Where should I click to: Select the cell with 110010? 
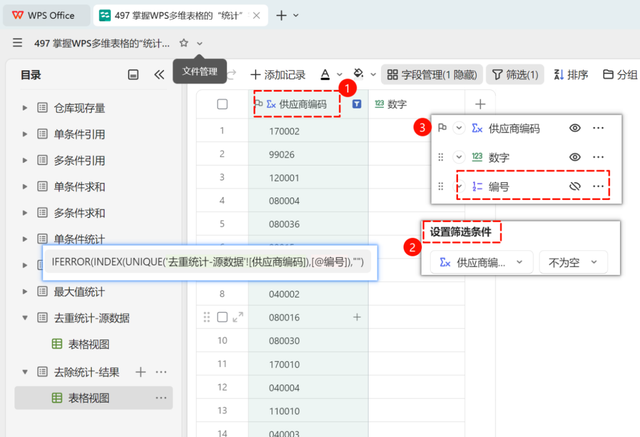[x=309, y=411]
